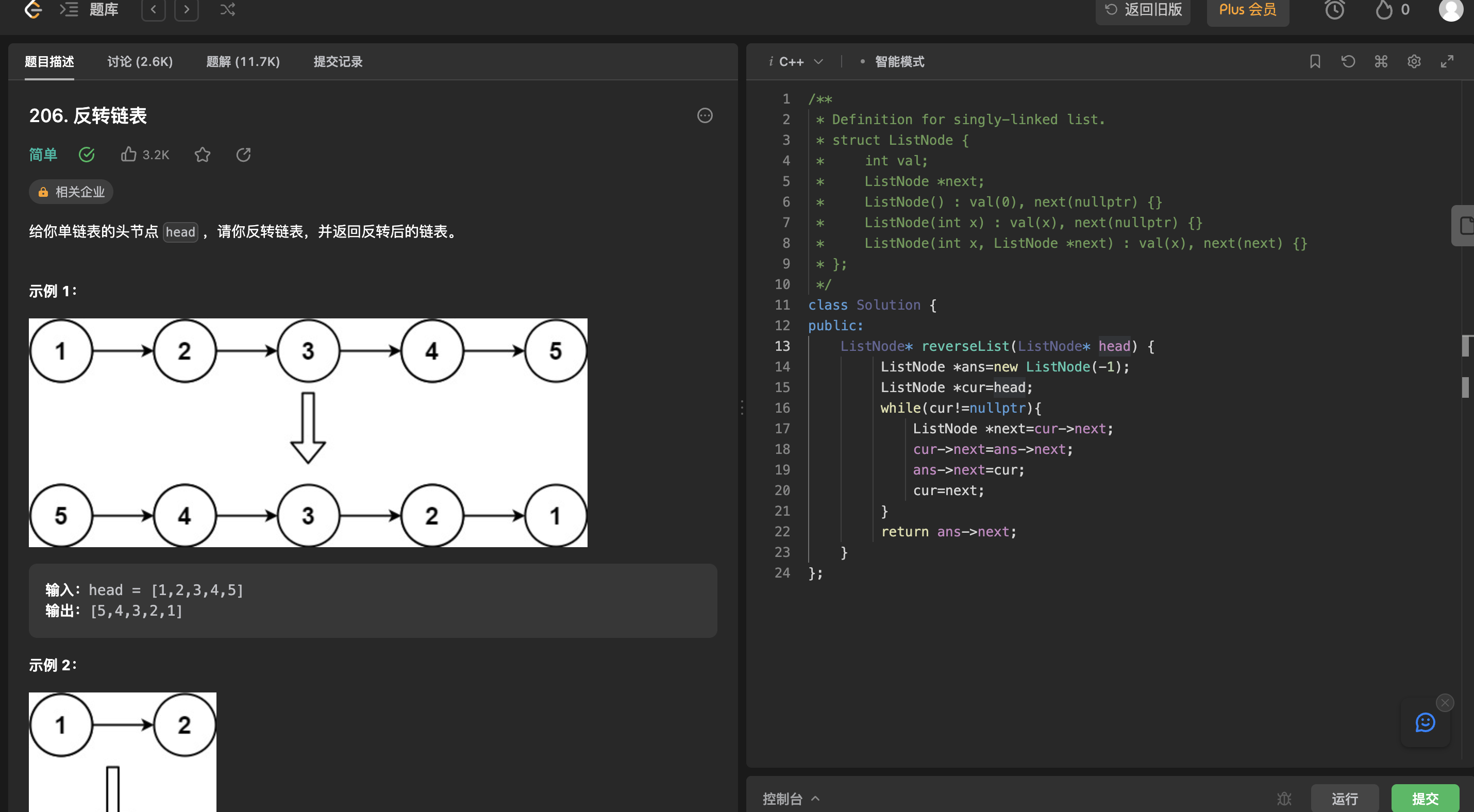Click the green 提交 submit button
1474x812 pixels.
pos(1425,798)
